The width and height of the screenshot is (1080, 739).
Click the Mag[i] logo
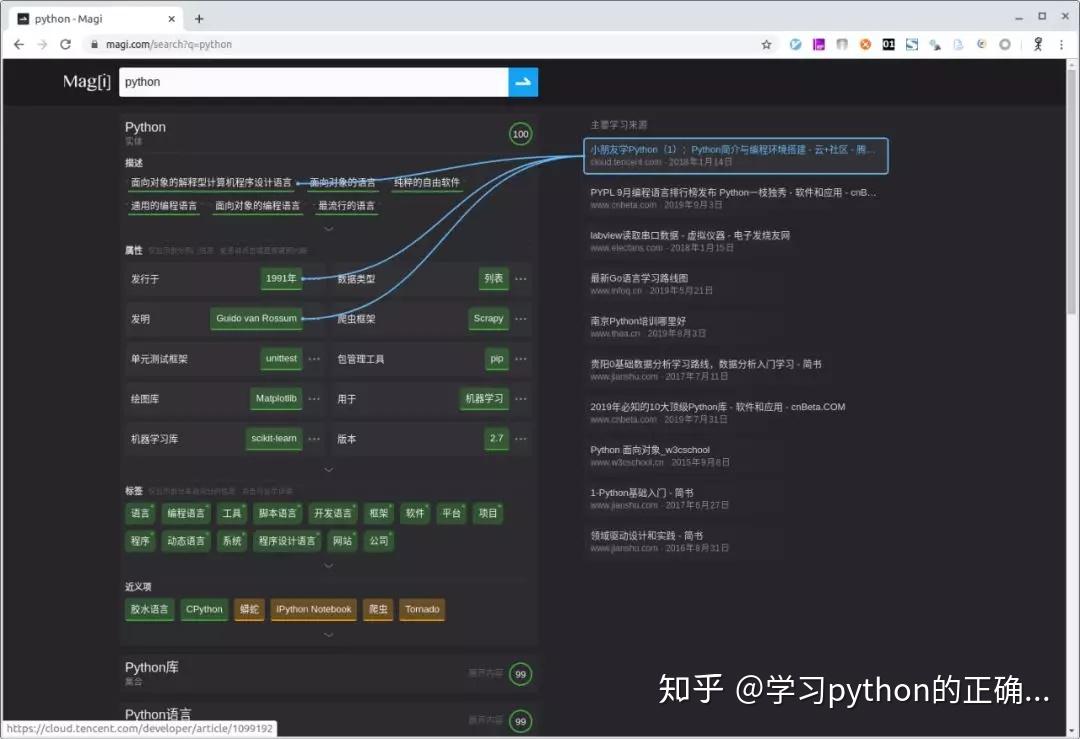click(87, 81)
